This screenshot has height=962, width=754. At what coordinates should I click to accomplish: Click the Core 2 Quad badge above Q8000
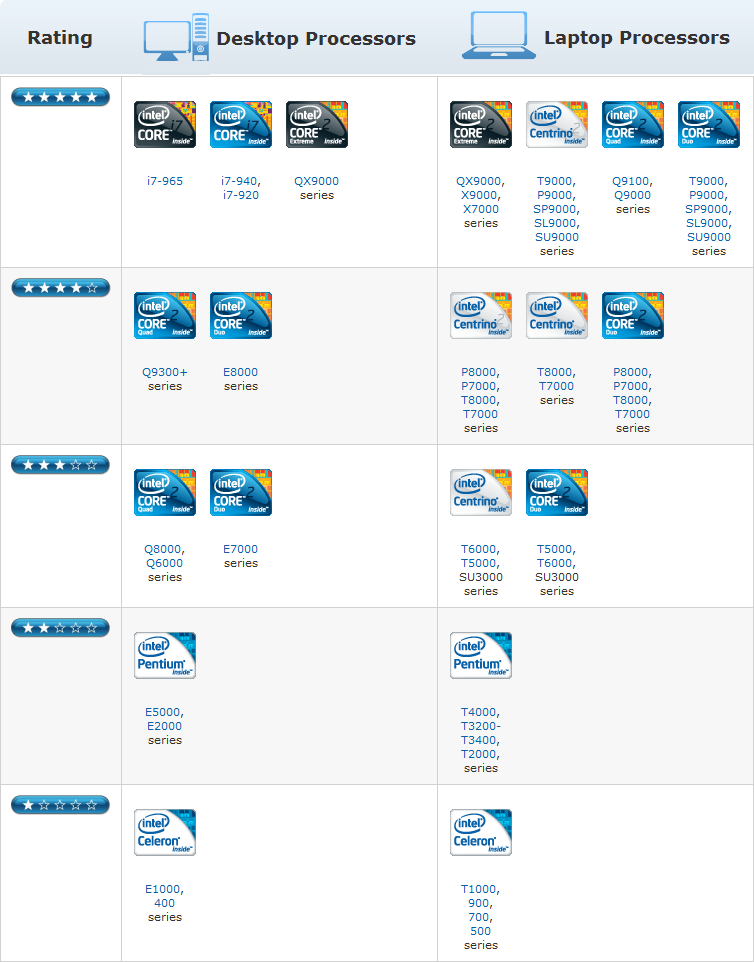pyautogui.click(x=164, y=493)
